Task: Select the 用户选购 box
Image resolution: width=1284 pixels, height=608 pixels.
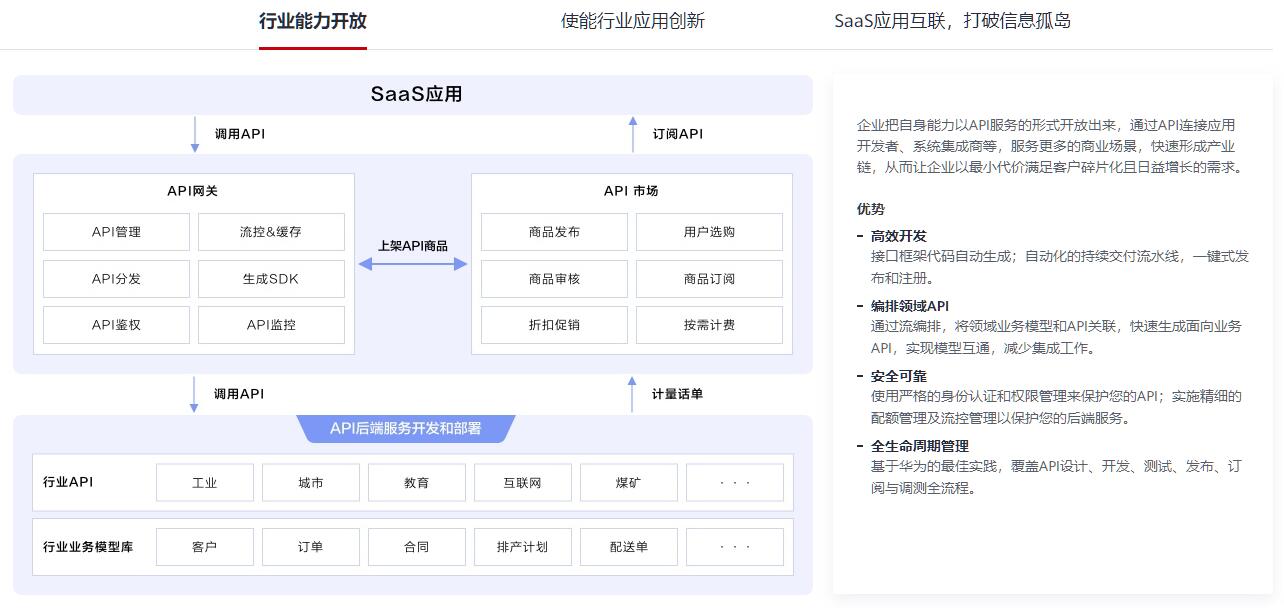Action: tap(709, 232)
